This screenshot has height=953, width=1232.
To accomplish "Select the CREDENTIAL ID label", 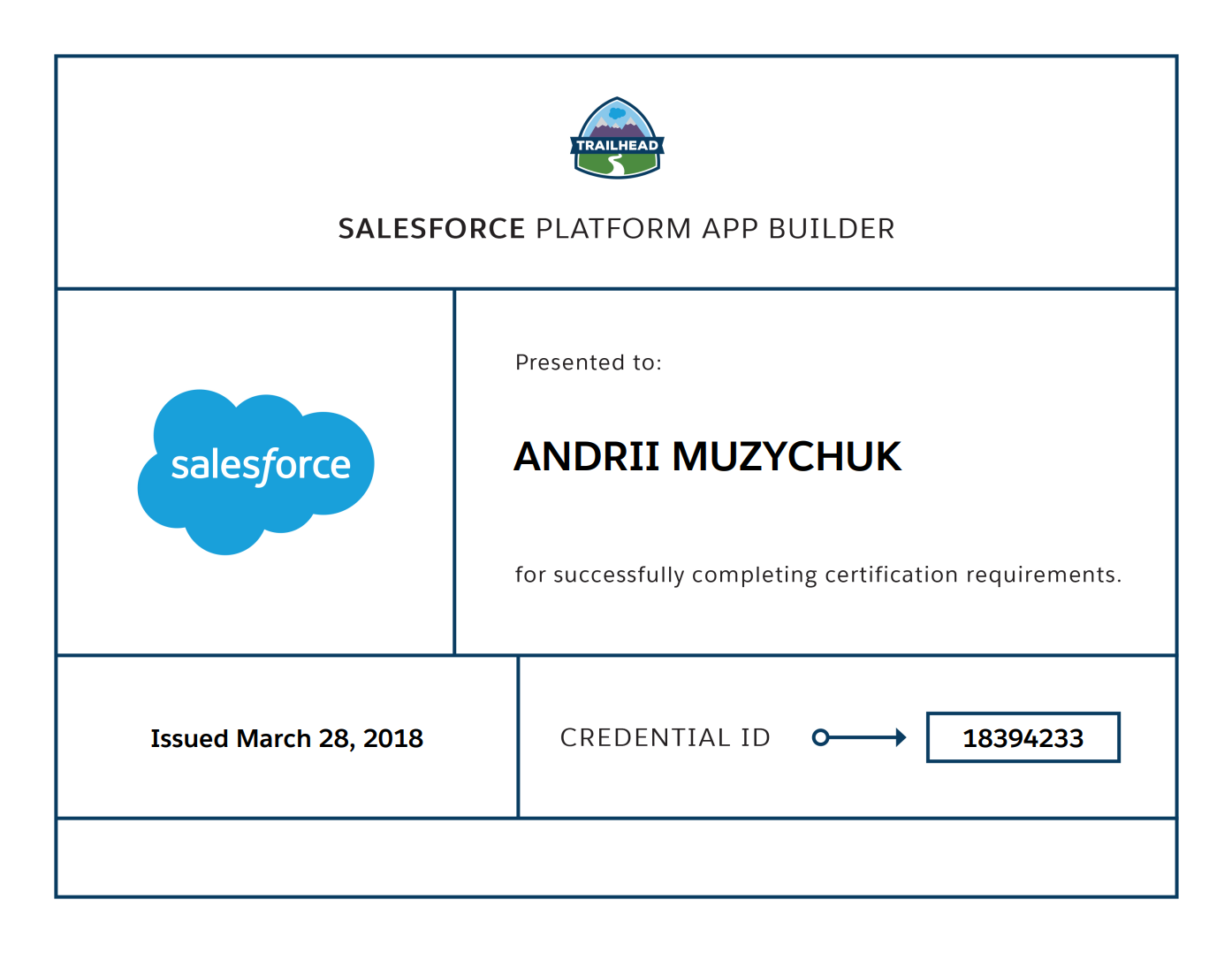I will tap(665, 736).
